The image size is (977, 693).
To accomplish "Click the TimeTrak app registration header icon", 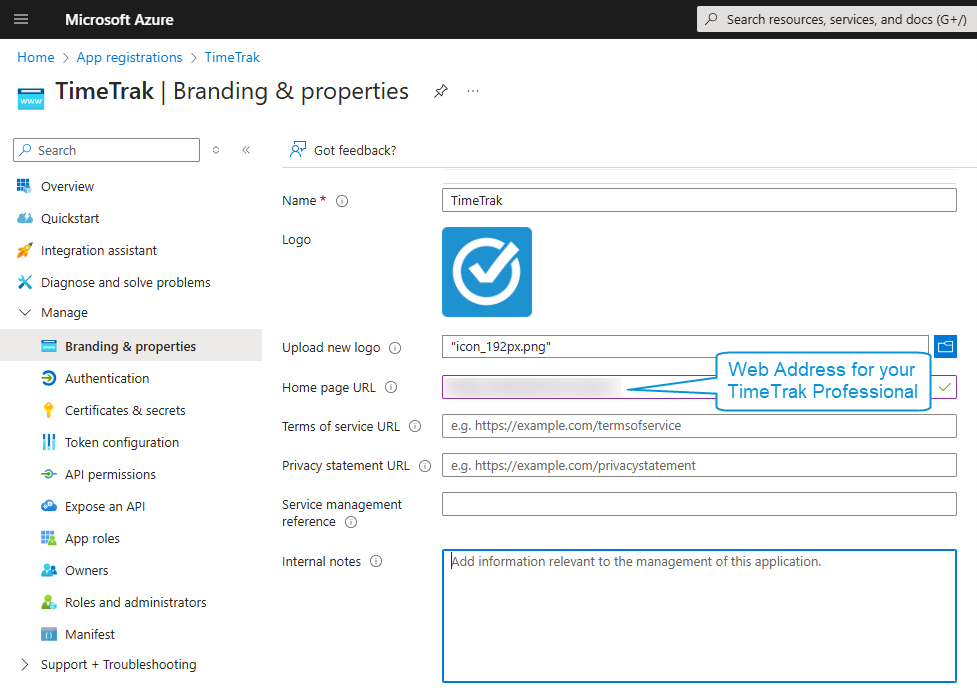I will click(x=31, y=98).
